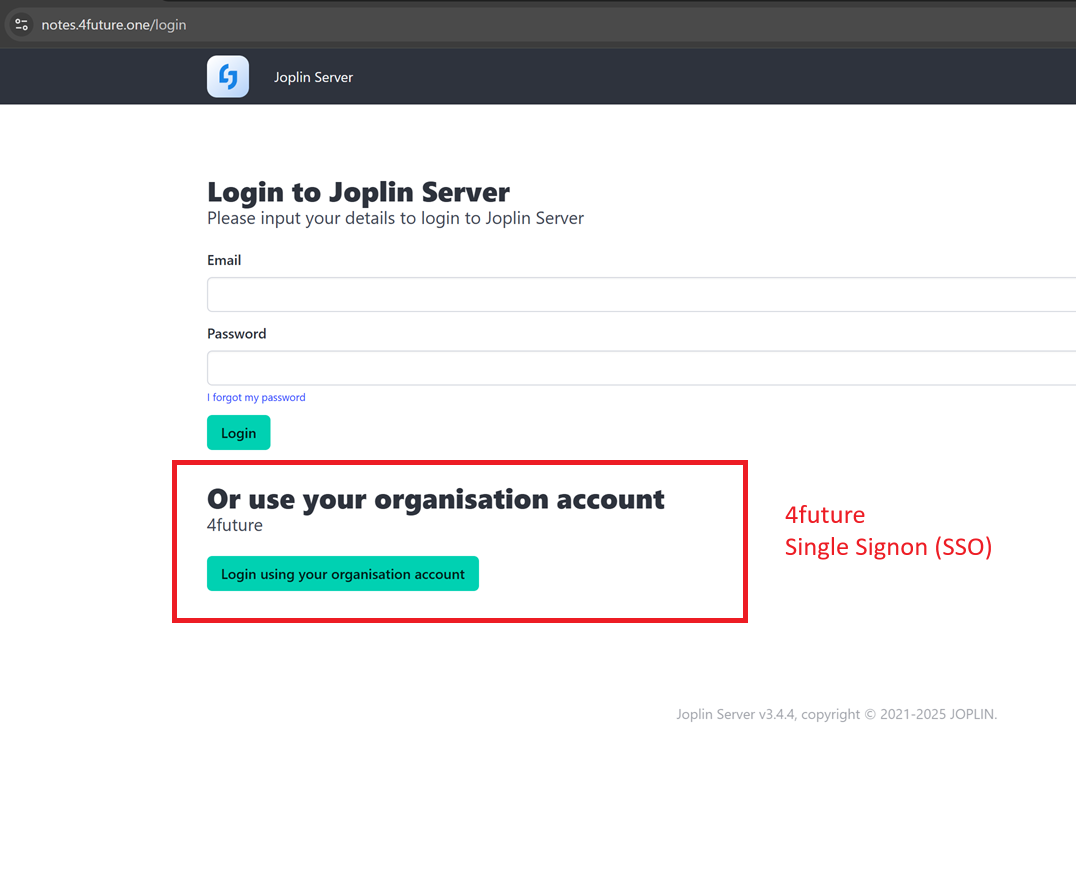The width and height of the screenshot is (1076, 880).
Task: Click 'Please input your details' subtitle text
Action: 395,218
